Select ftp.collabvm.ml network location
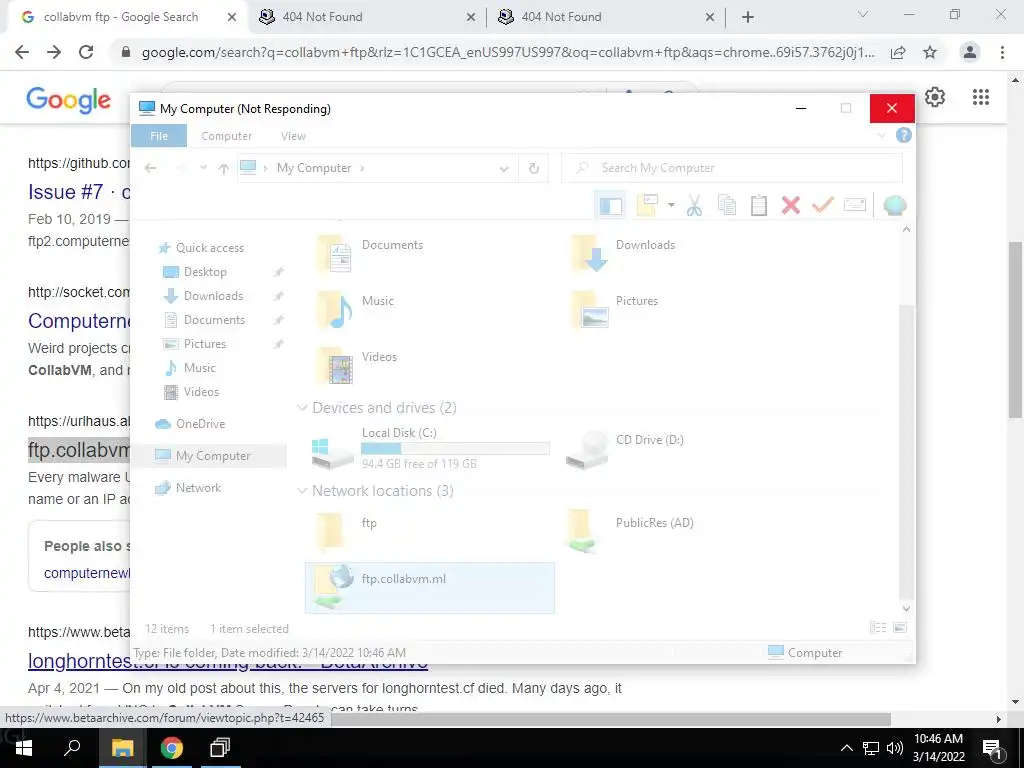This screenshot has width=1024, height=768. point(429,588)
